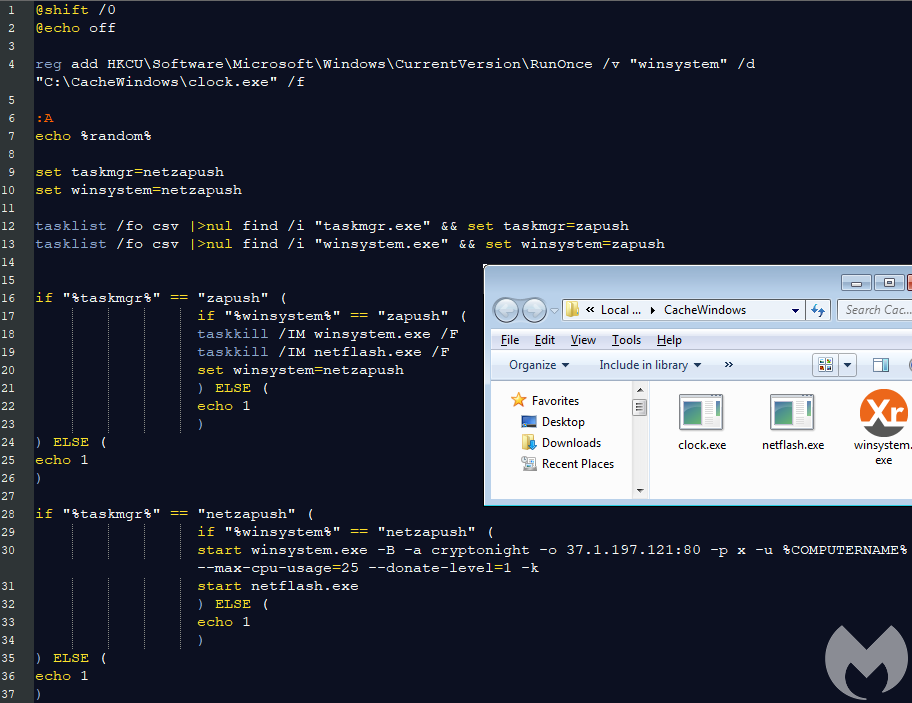Click the Local breadcrumb segment
The height and width of the screenshot is (703, 912).
tap(620, 310)
